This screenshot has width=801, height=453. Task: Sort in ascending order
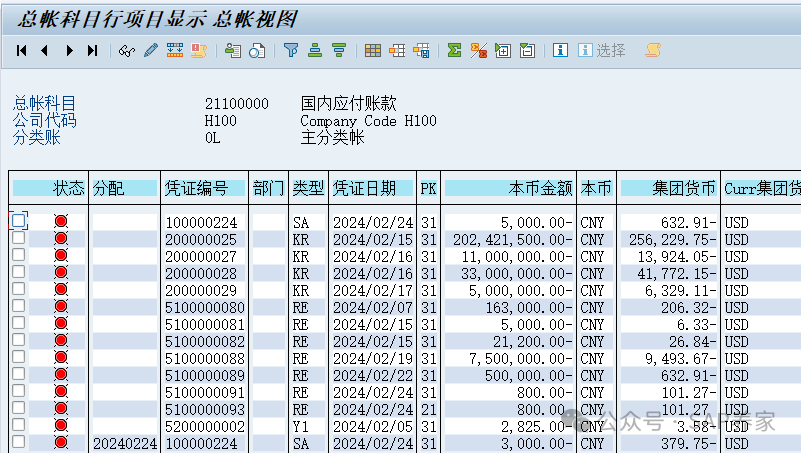pos(315,51)
